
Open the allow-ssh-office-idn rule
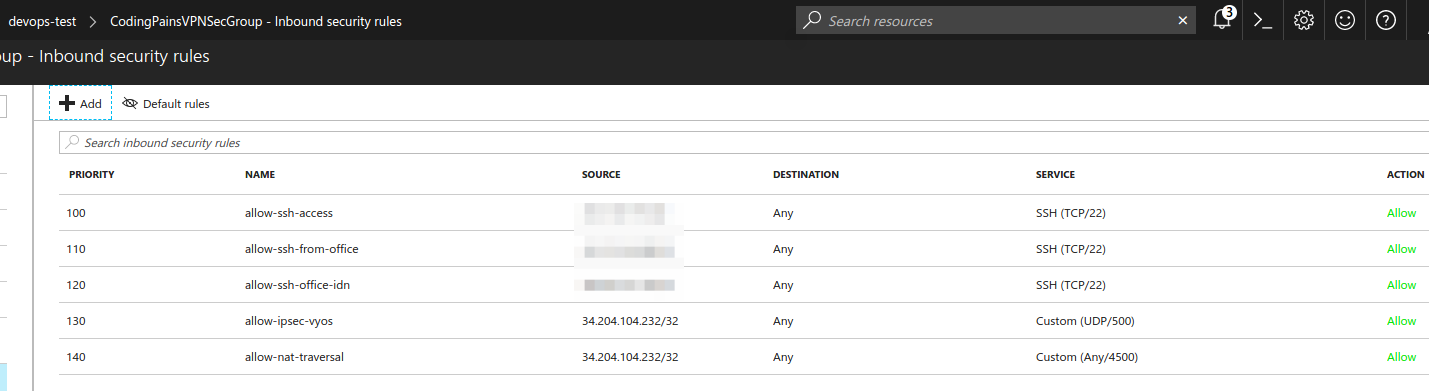(x=297, y=285)
